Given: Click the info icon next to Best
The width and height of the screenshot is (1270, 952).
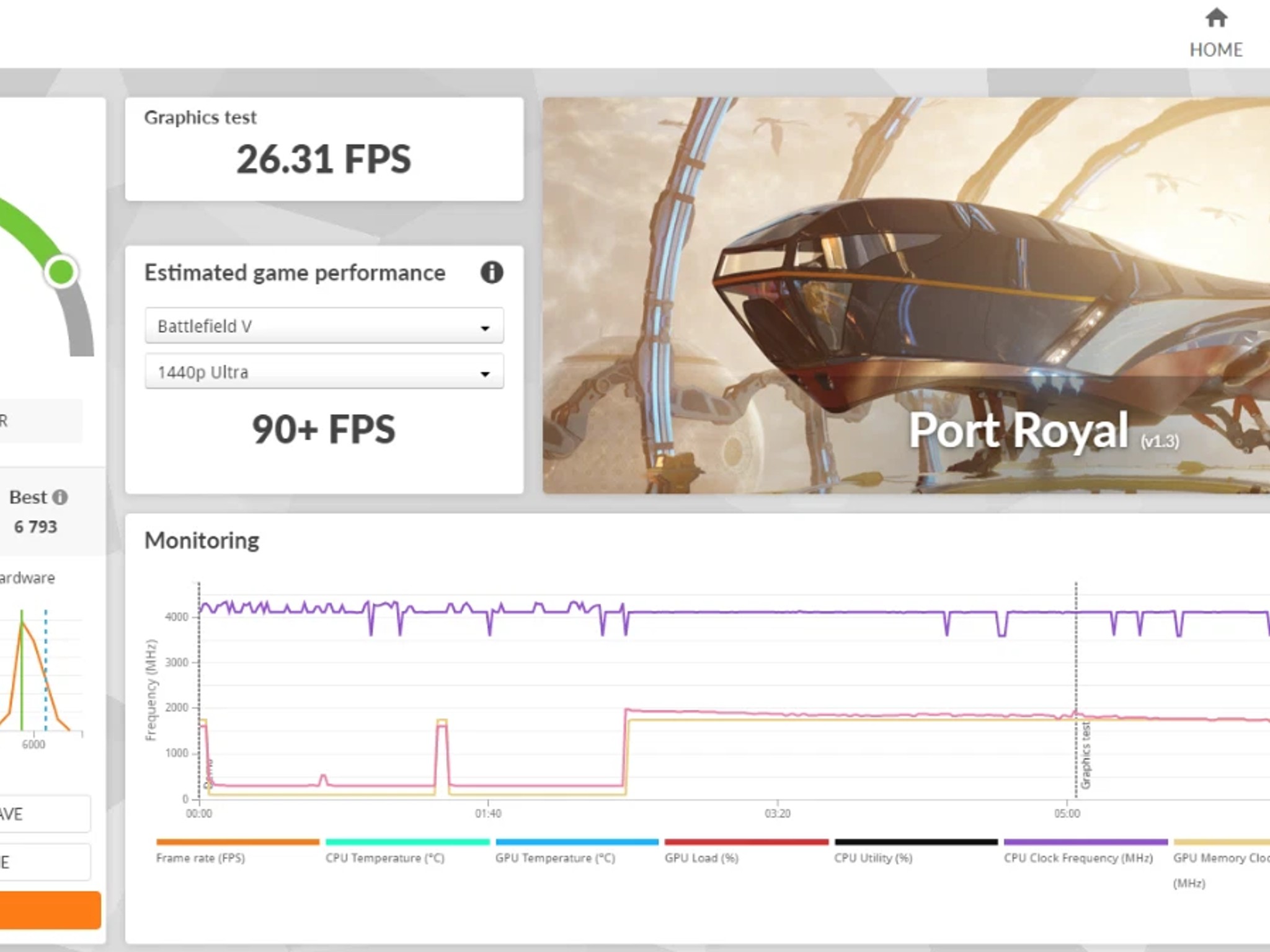Looking at the screenshot, I should click(60, 497).
